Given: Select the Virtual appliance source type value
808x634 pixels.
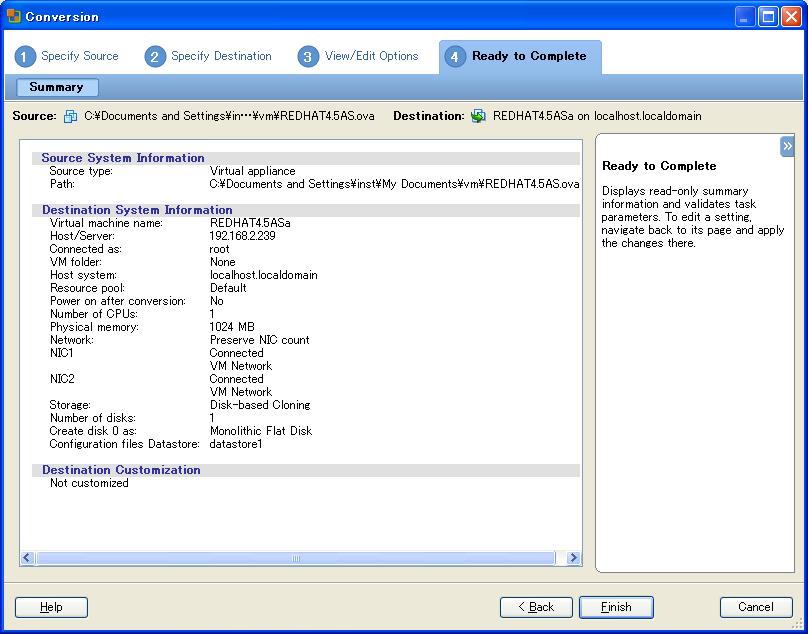Looking at the screenshot, I should coord(252,171).
